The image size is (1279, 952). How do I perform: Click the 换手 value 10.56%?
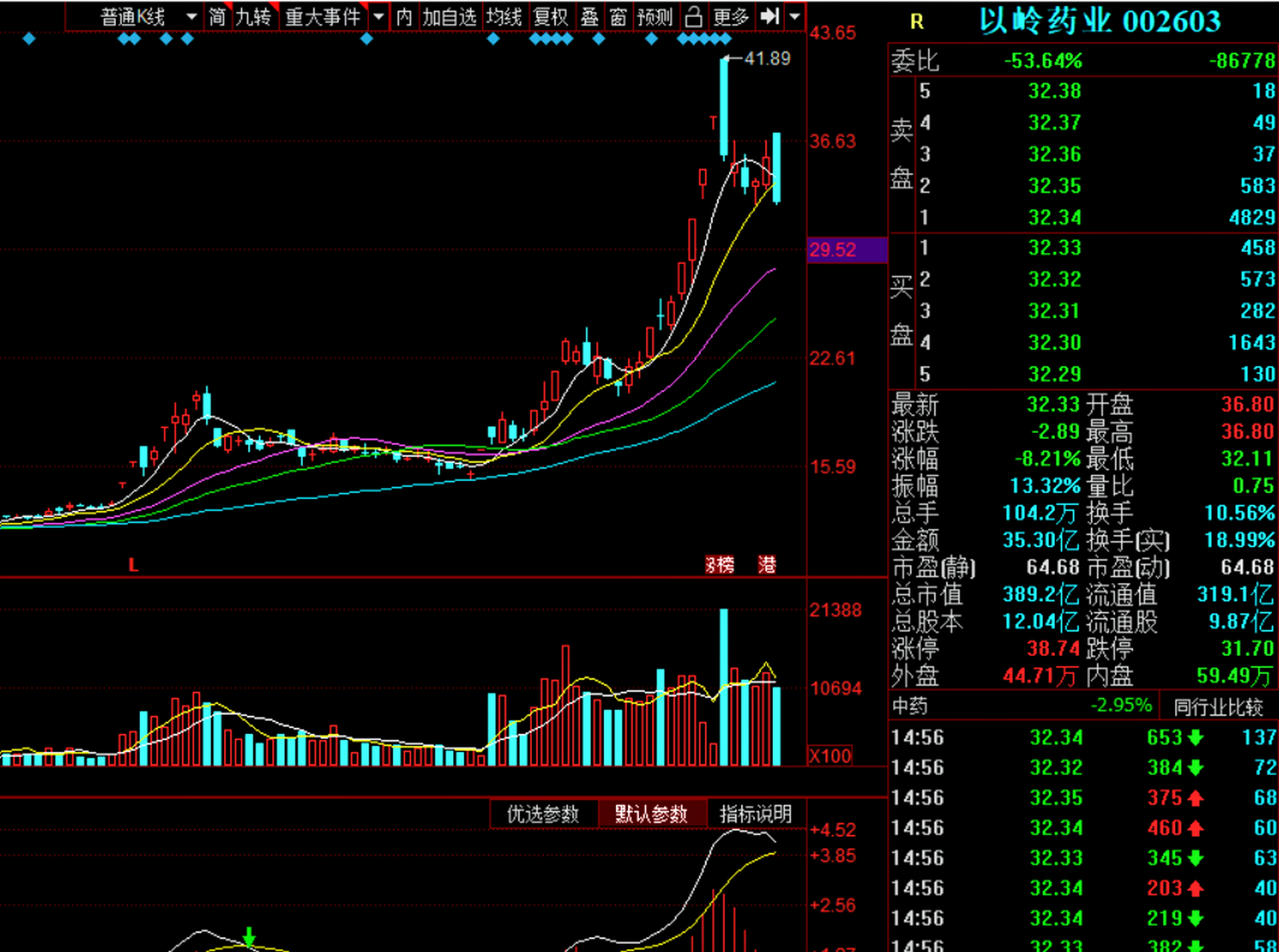1240,513
